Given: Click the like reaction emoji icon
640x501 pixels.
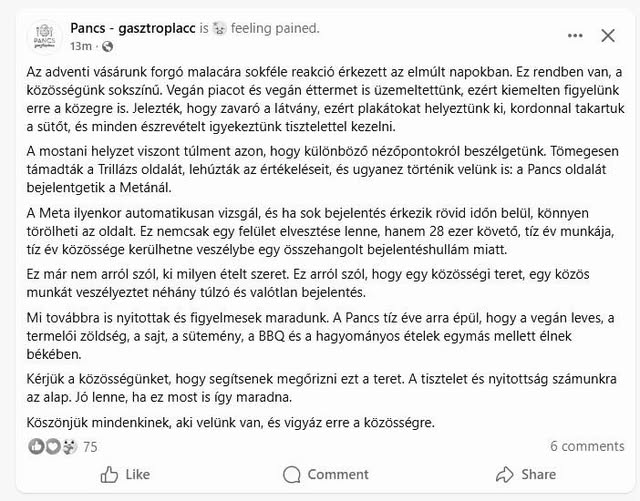Looking at the screenshot, I should pyautogui.click(x=37, y=446).
